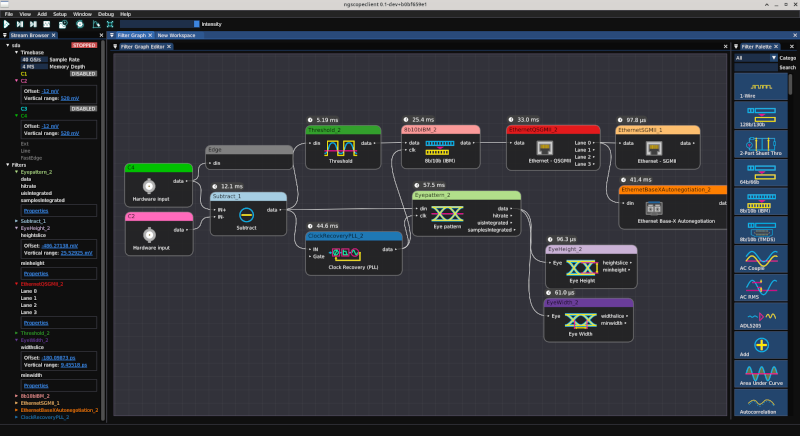Click the Eye Width icon in EyeWidth_2 node

(x=581, y=321)
